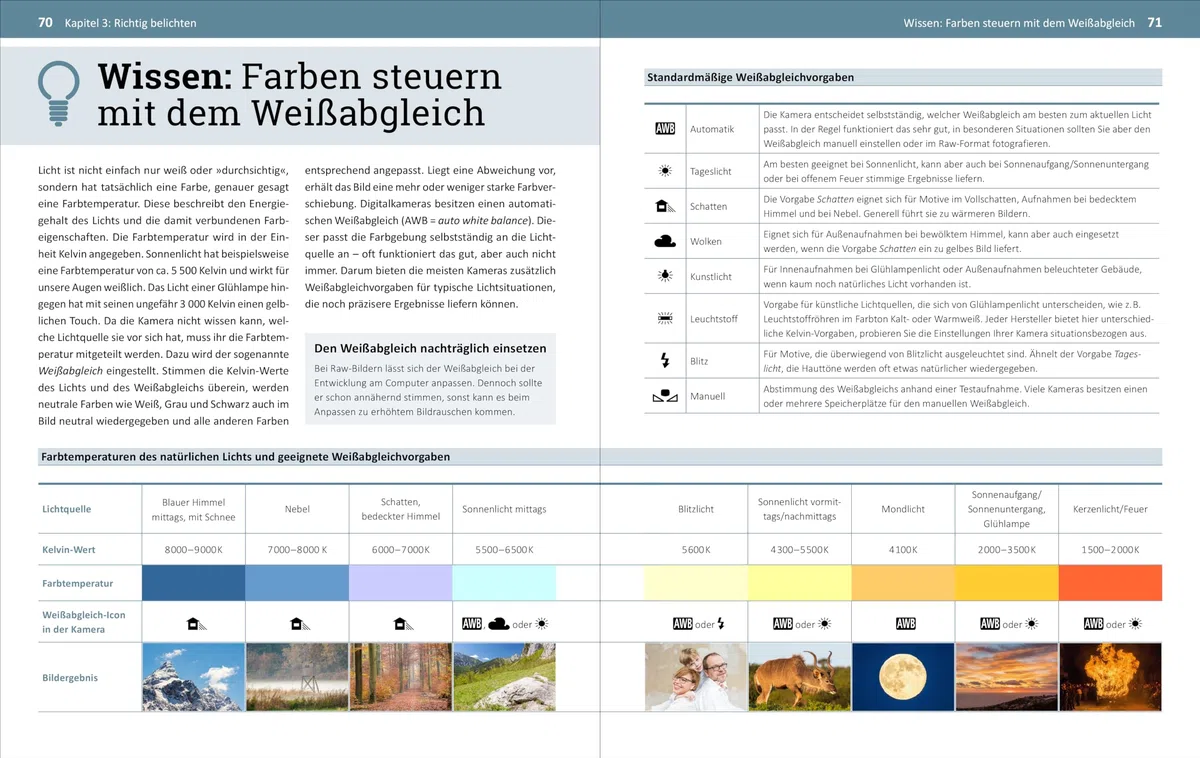This screenshot has width=1200, height=758.
Task: Click sun icon in Sonnenlicht vormittags/nachmittags column
Action: point(825,624)
